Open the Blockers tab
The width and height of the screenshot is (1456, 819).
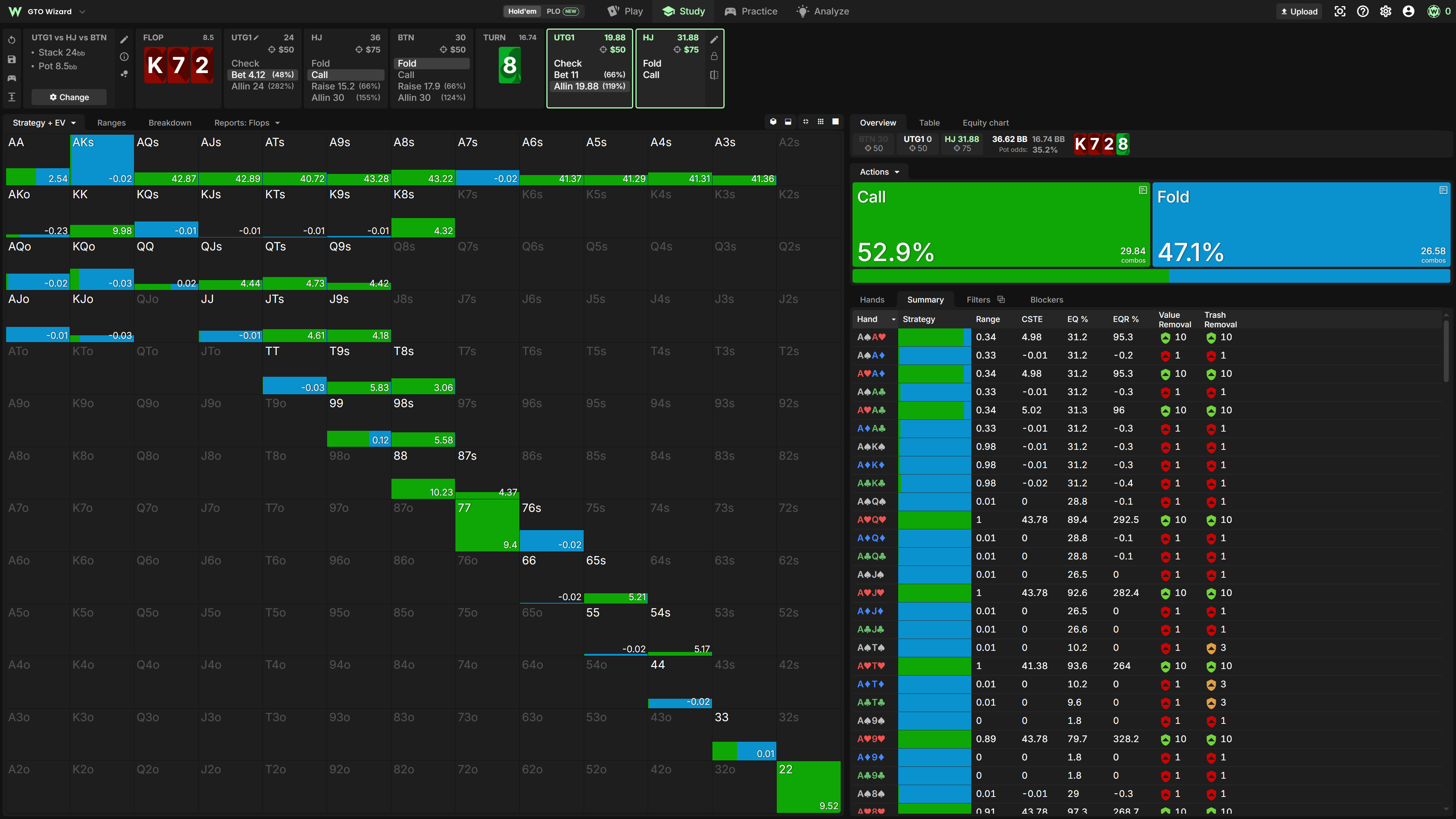click(1046, 300)
